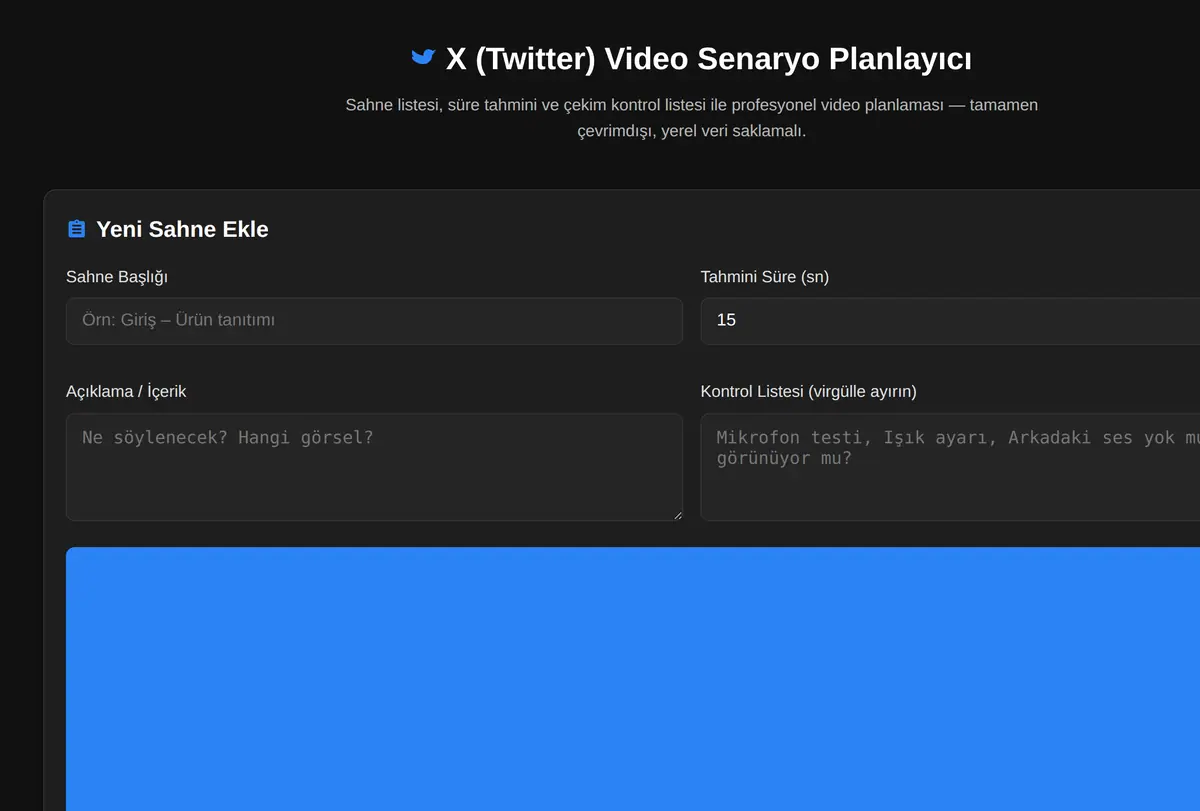This screenshot has width=1200, height=811.
Task: Click the large blue button below the form
Action: [x=633, y=679]
